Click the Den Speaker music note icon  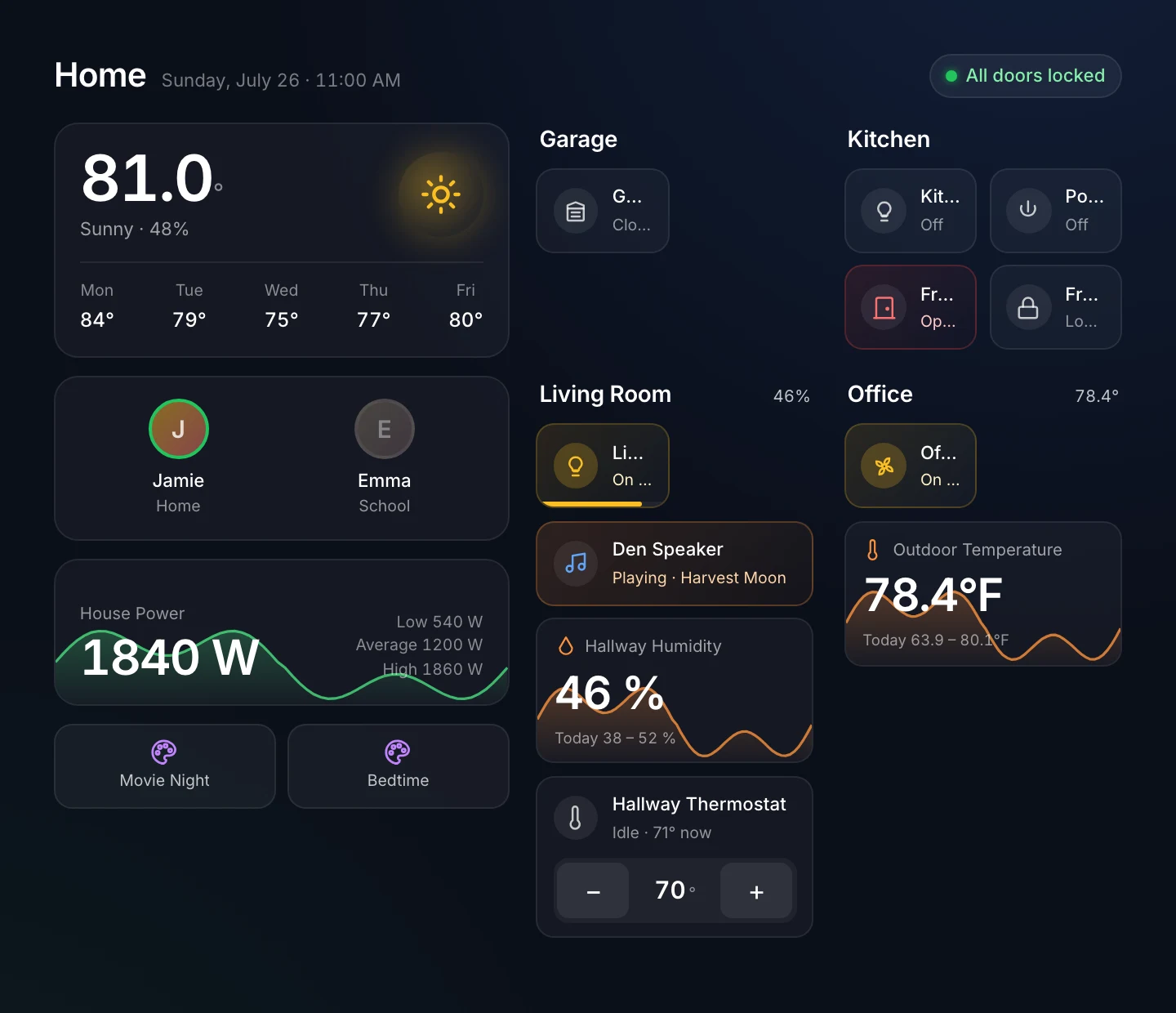coord(576,562)
